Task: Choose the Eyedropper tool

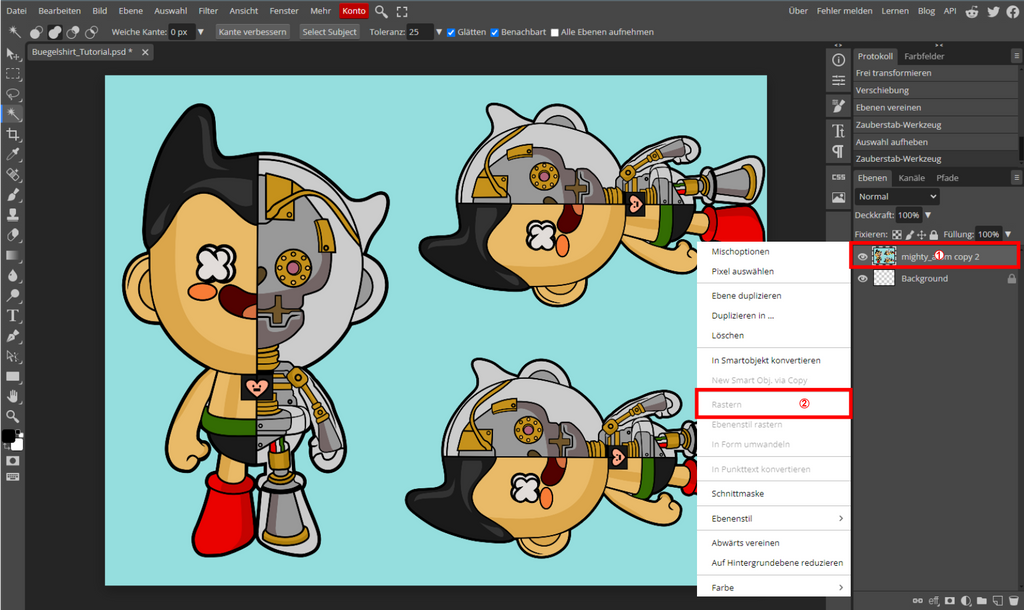Action: [x=12, y=154]
